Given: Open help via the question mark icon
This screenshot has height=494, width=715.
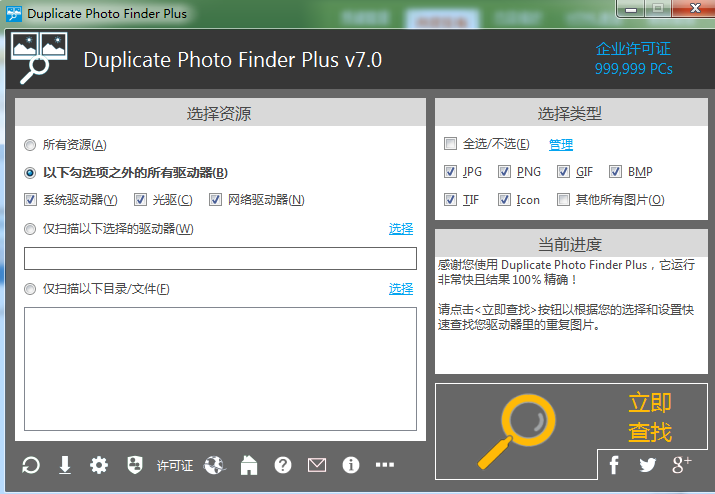Looking at the screenshot, I should click(283, 465).
